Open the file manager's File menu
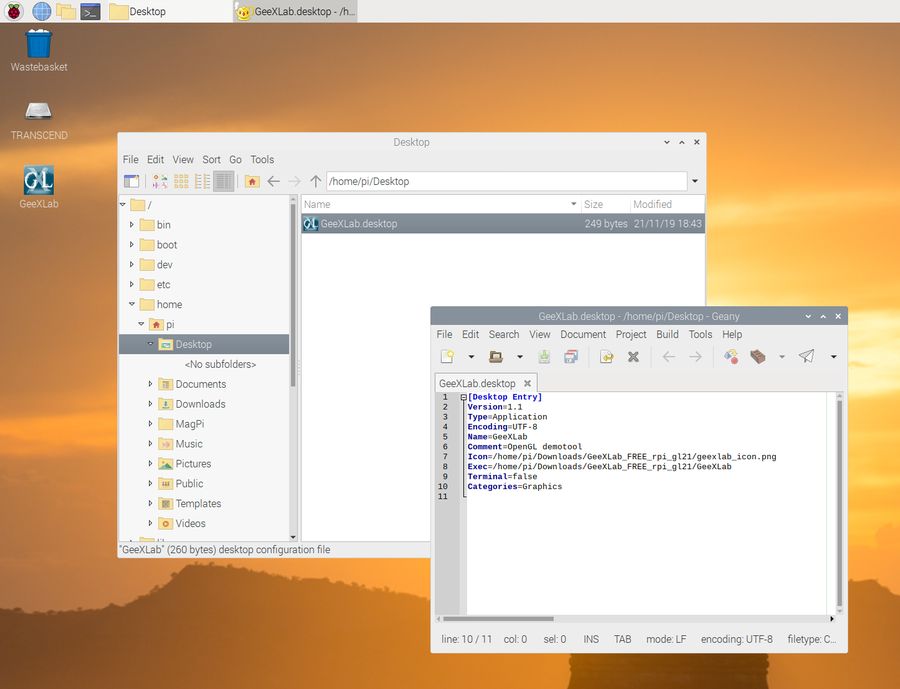900x689 pixels. (130, 160)
